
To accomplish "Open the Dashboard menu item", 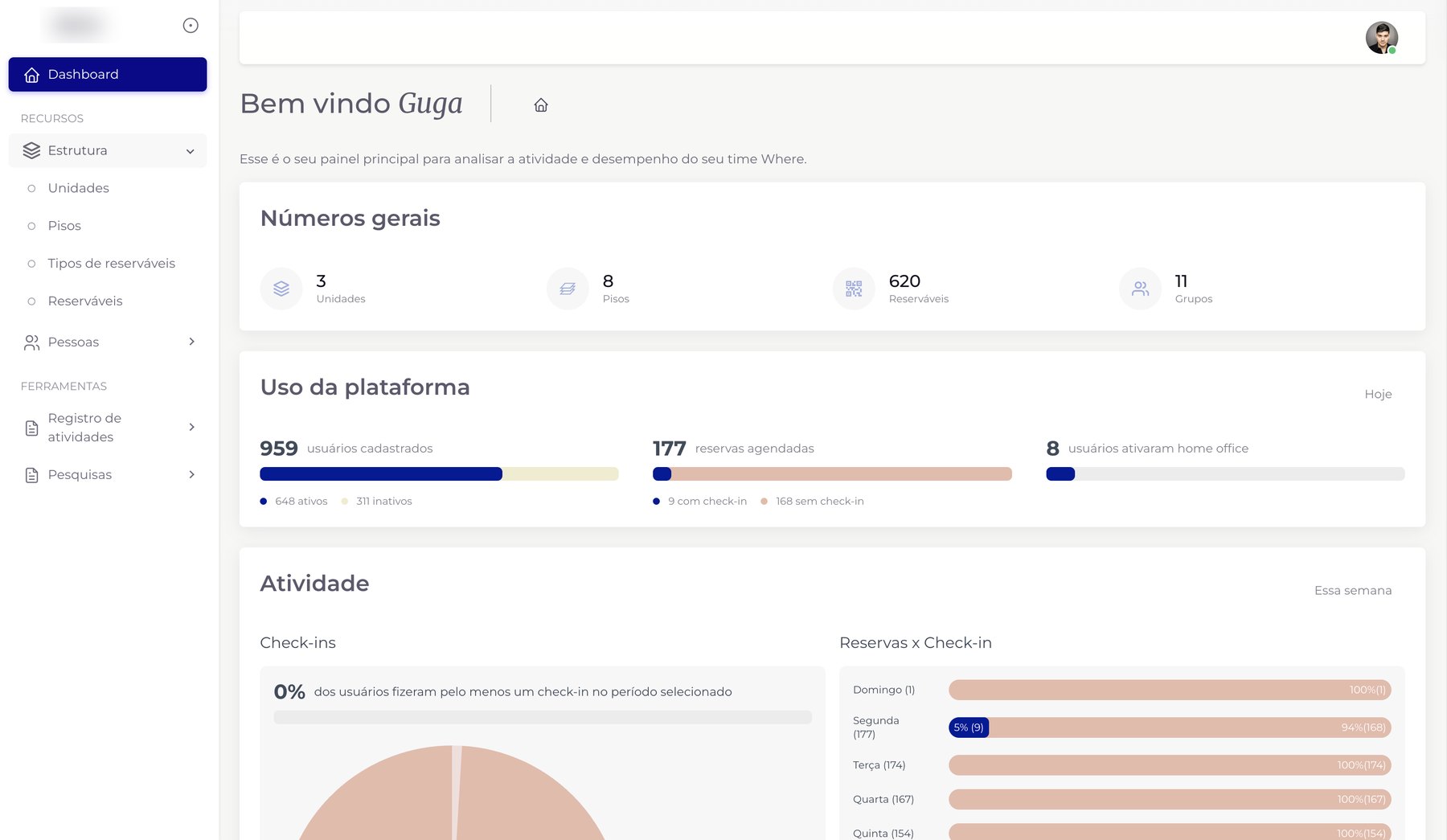I will (x=108, y=74).
